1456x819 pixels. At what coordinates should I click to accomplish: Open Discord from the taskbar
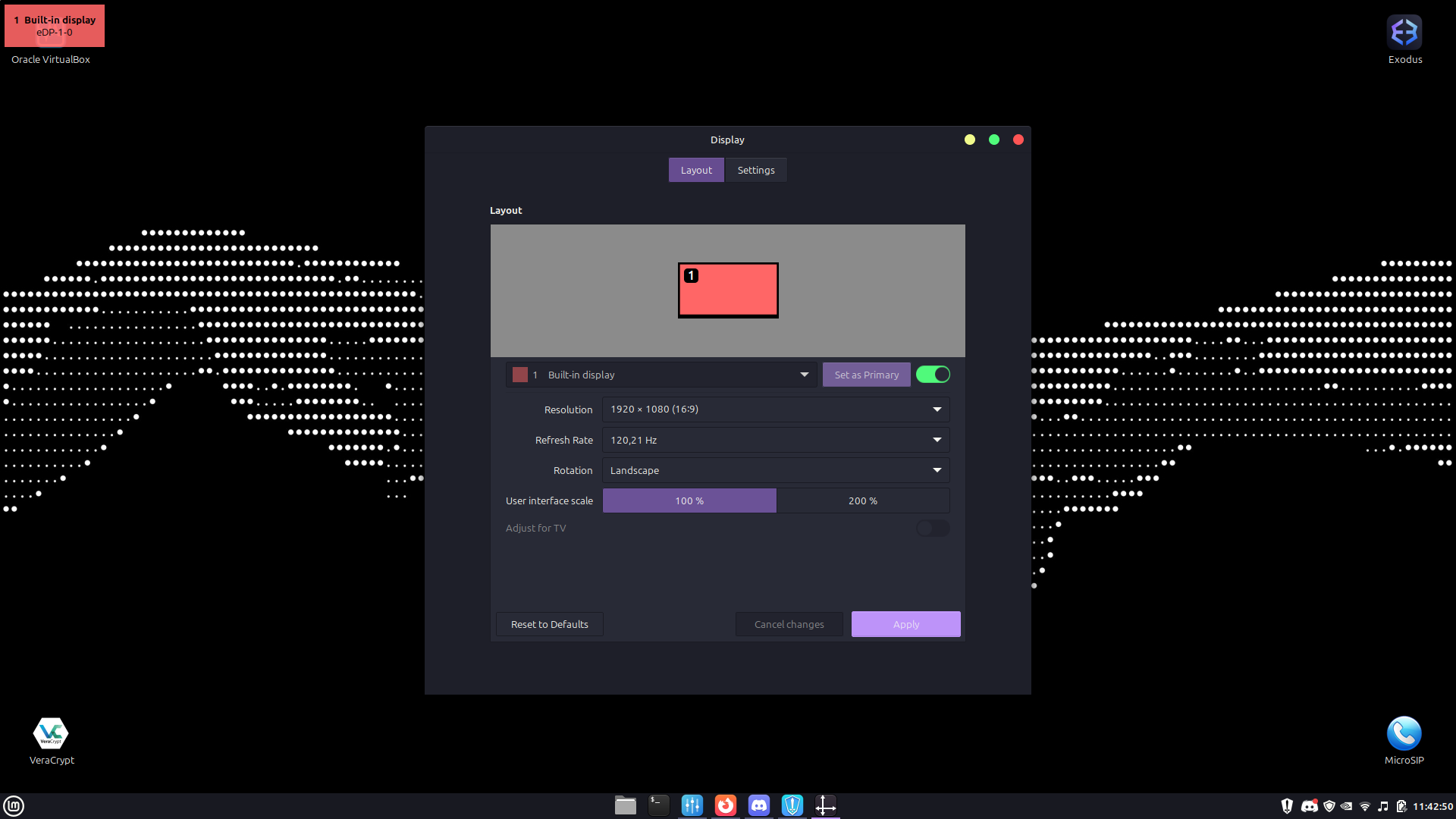758,805
